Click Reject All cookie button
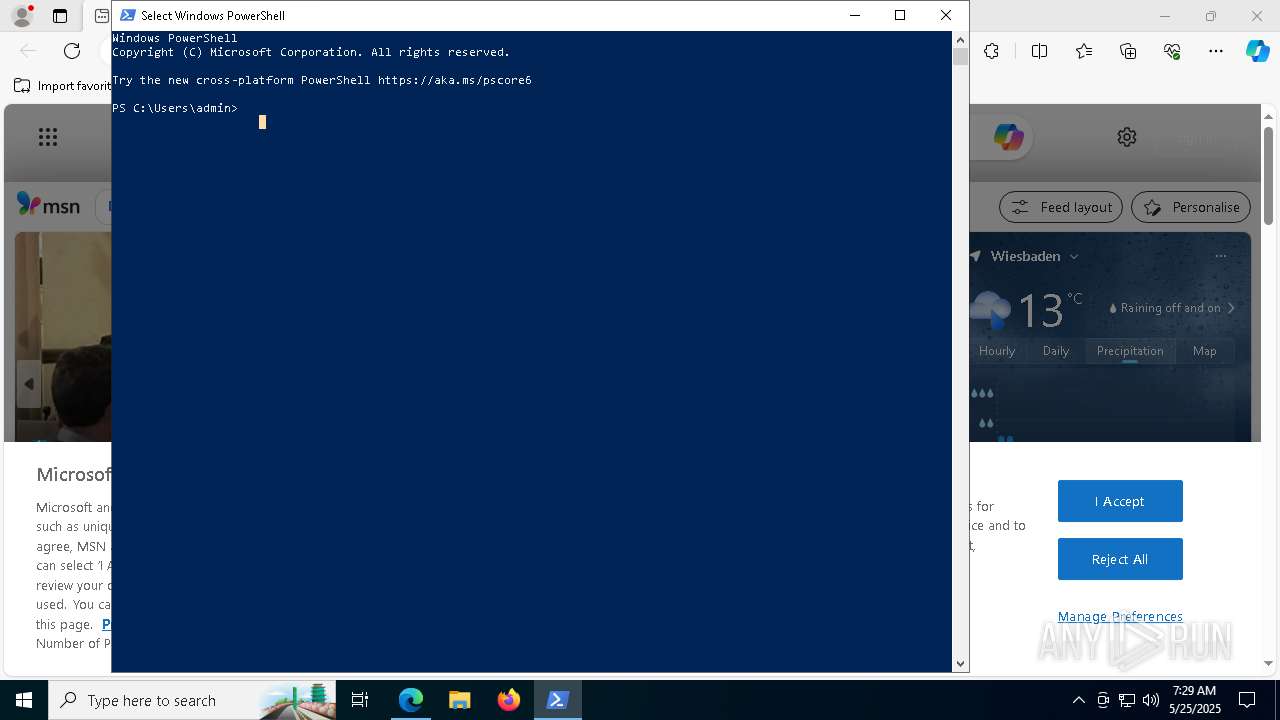 click(x=1120, y=559)
